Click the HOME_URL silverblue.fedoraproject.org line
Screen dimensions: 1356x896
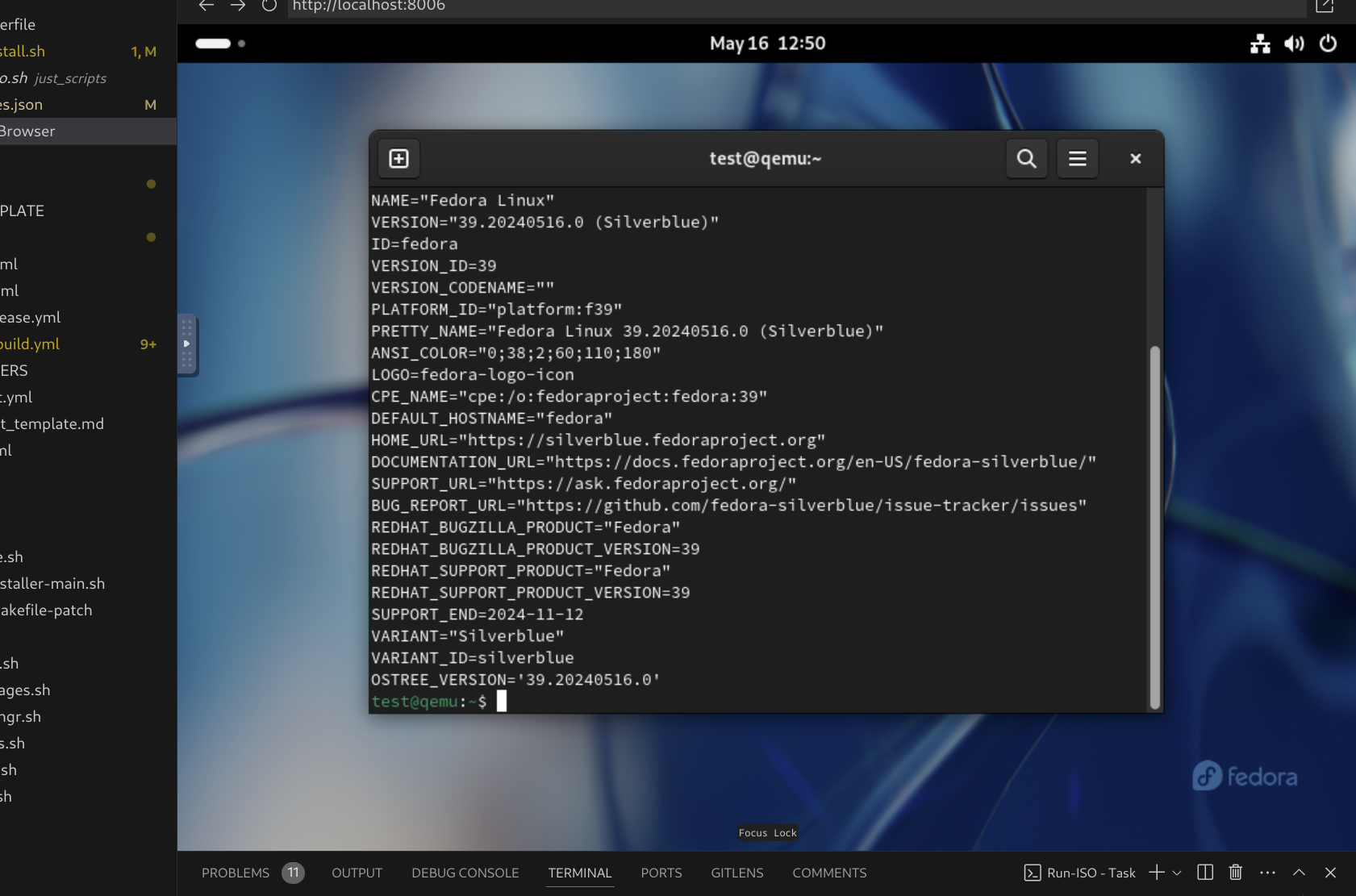tap(599, 440)
